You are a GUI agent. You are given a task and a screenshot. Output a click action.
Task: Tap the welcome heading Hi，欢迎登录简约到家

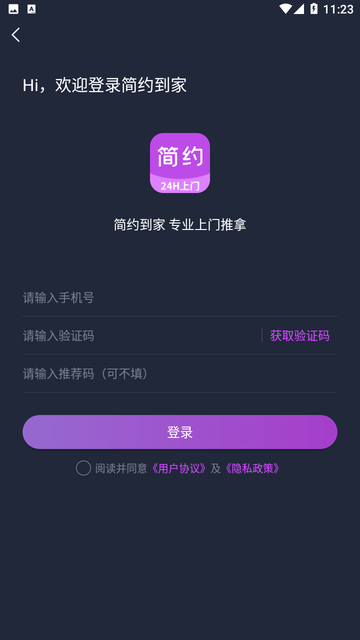pyautogui.click(x=104, y=86)
